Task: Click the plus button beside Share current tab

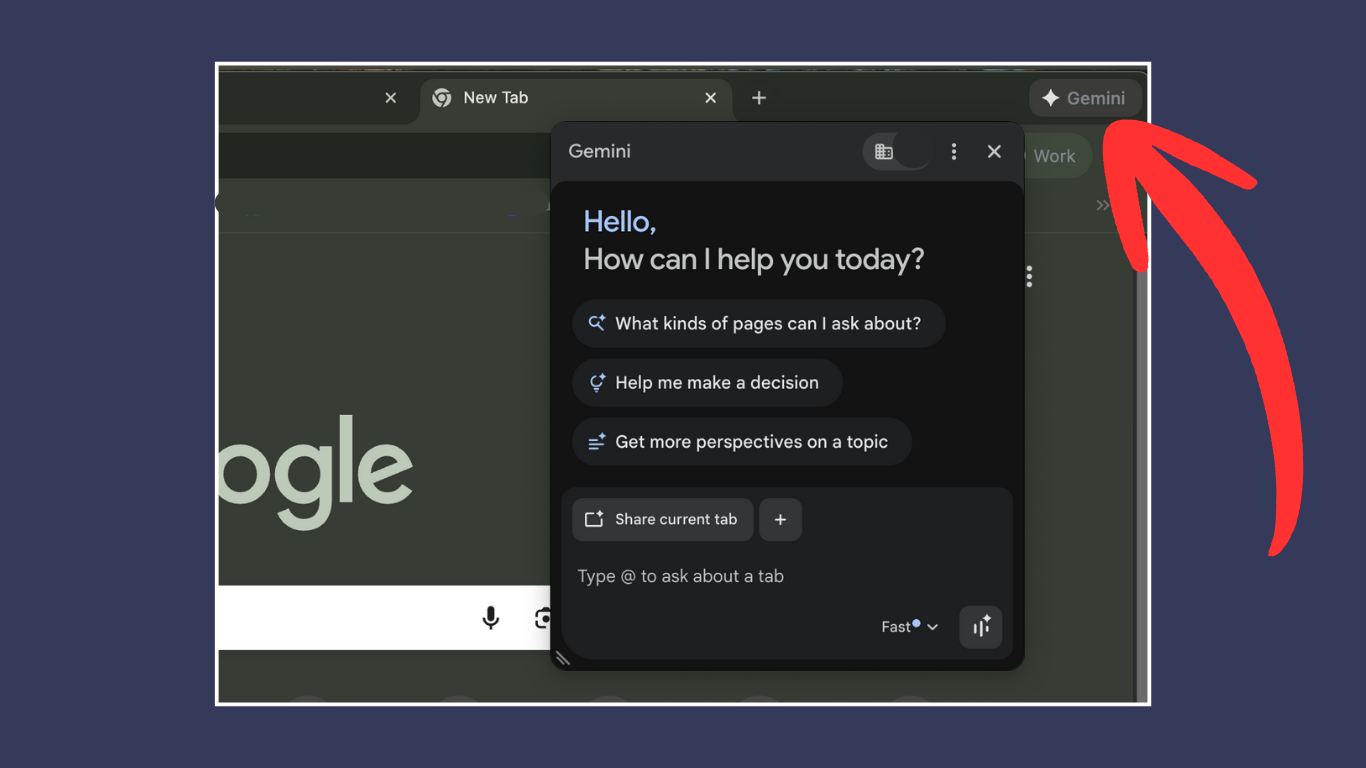Action: click(780, 520)
